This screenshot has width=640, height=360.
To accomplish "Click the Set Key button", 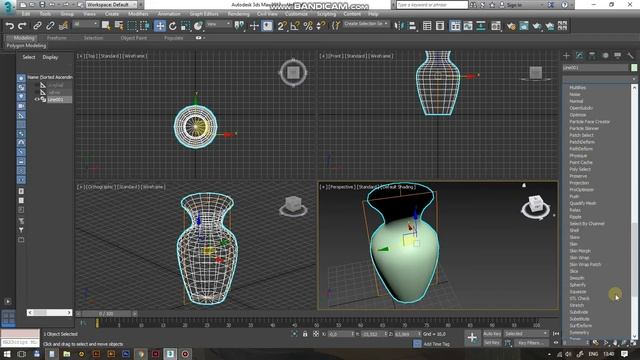I will (492, 343).
